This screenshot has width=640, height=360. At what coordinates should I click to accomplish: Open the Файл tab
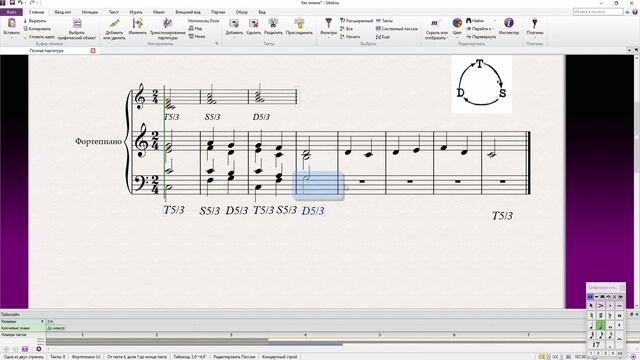11,12
